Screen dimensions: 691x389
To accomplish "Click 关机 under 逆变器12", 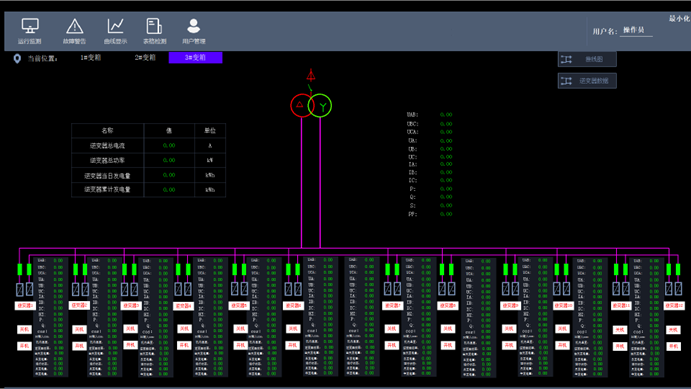I will tap(673, 330).
